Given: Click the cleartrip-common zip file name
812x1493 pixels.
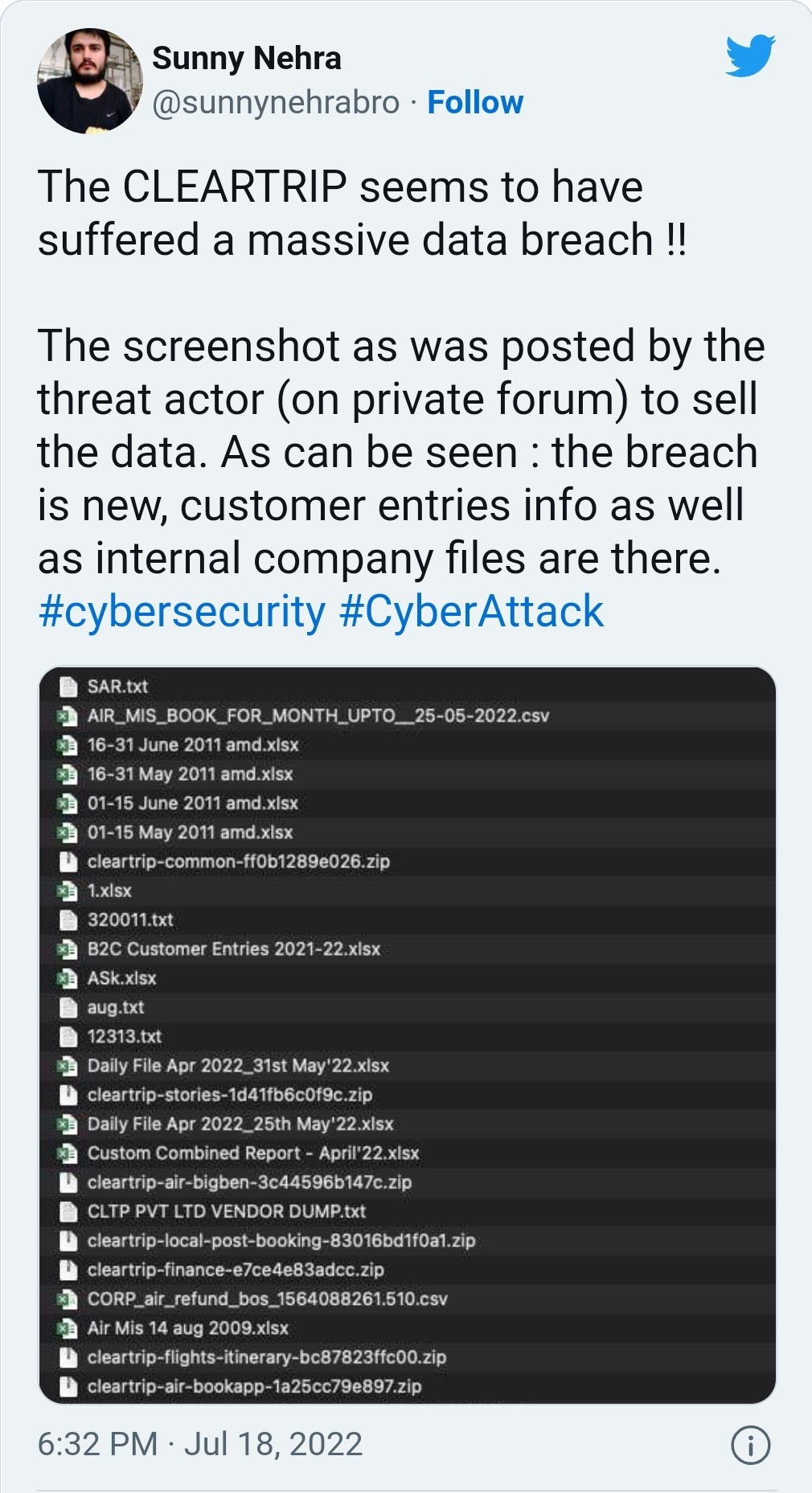Looking at the screenshot, I should tap(239, 862).
